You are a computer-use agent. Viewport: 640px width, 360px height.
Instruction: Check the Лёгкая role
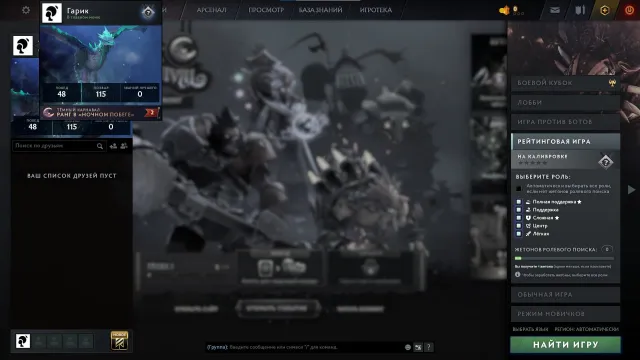(518, 234)
